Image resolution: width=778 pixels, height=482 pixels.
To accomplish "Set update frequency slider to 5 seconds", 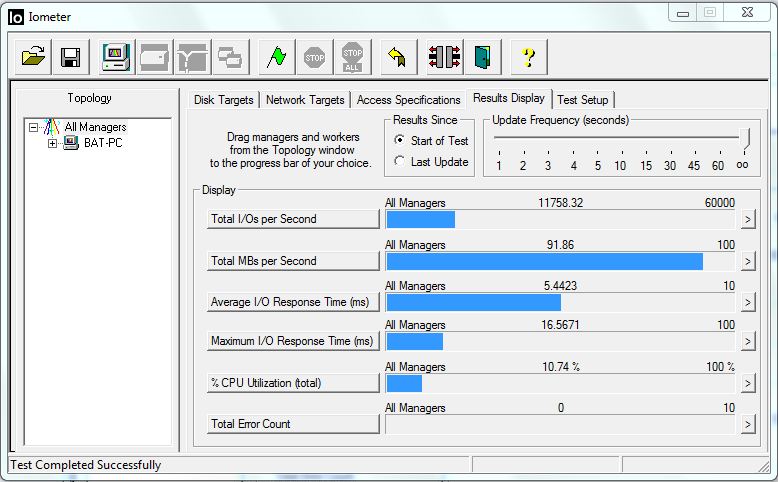I will pos(597,139).
